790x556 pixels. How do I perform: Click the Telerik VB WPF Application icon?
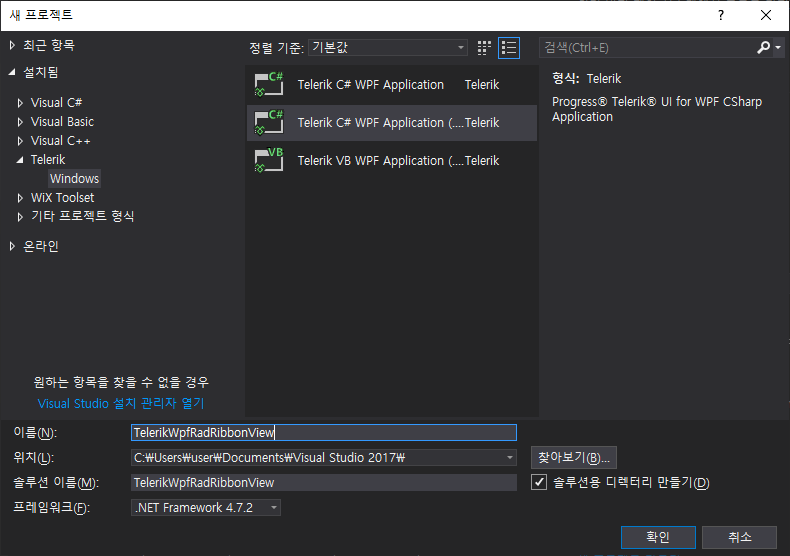pos(269,160)
